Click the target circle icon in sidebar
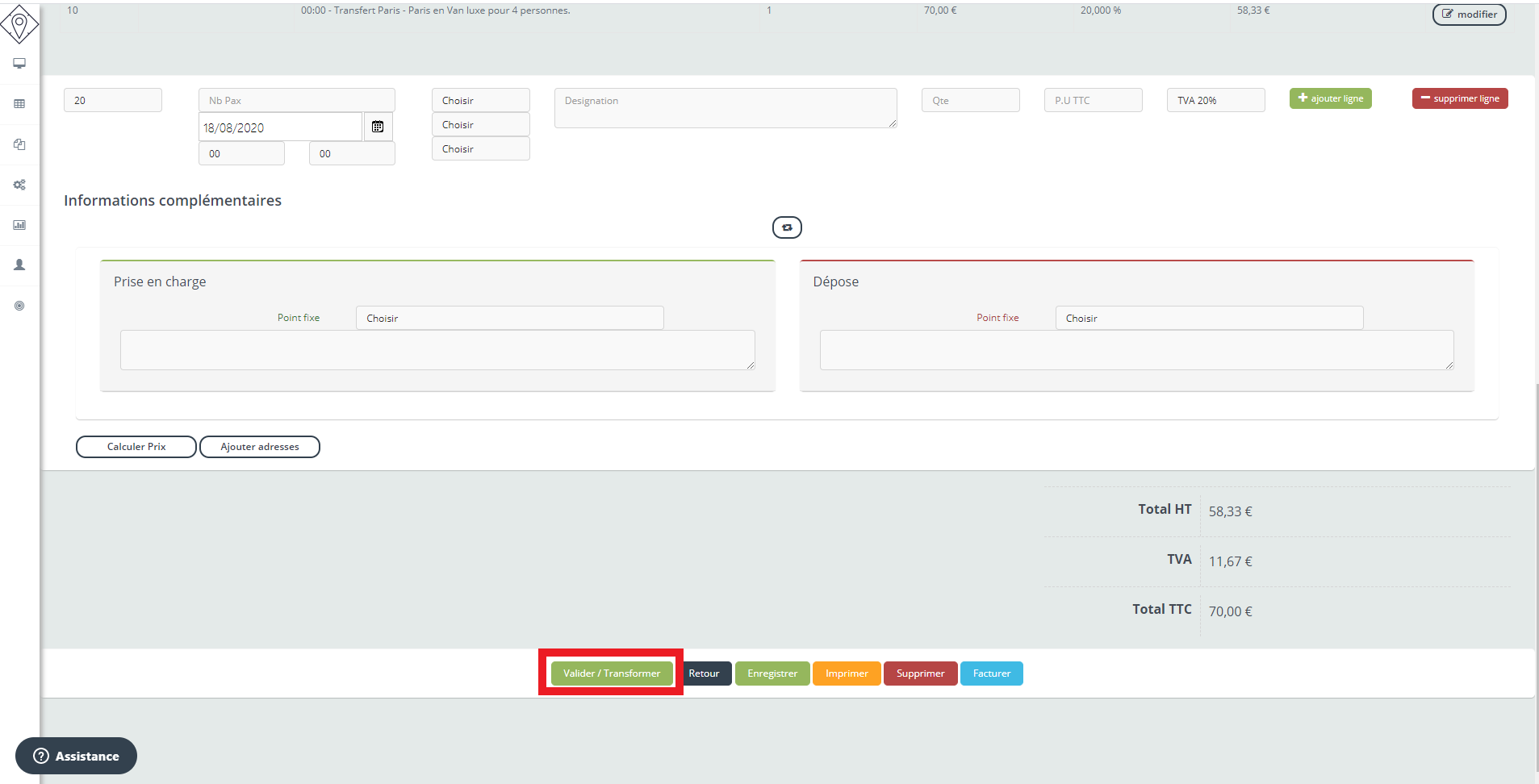The image size is (1539, 784). coord(19,306)
